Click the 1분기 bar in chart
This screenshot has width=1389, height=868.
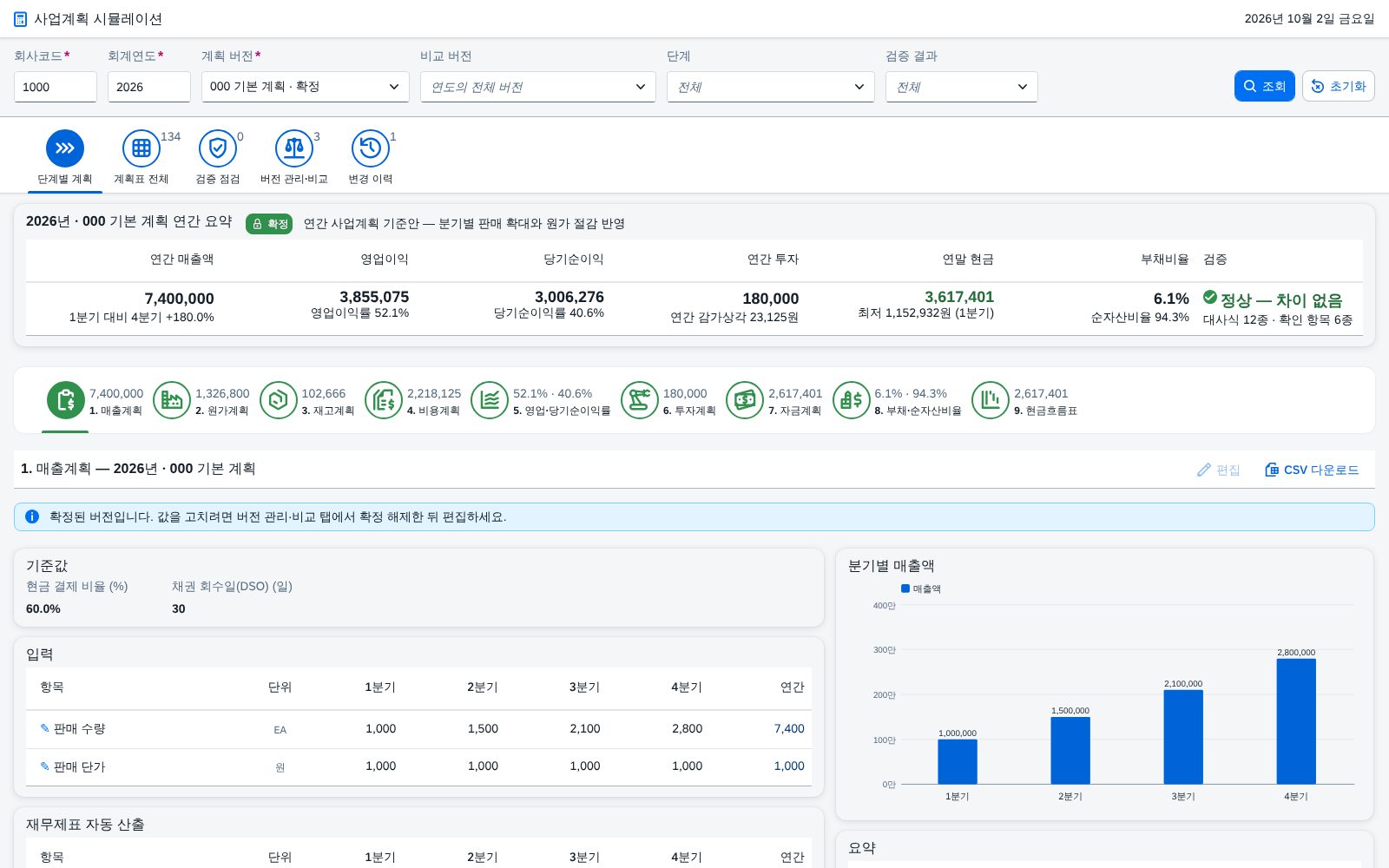tap(958, 762)
